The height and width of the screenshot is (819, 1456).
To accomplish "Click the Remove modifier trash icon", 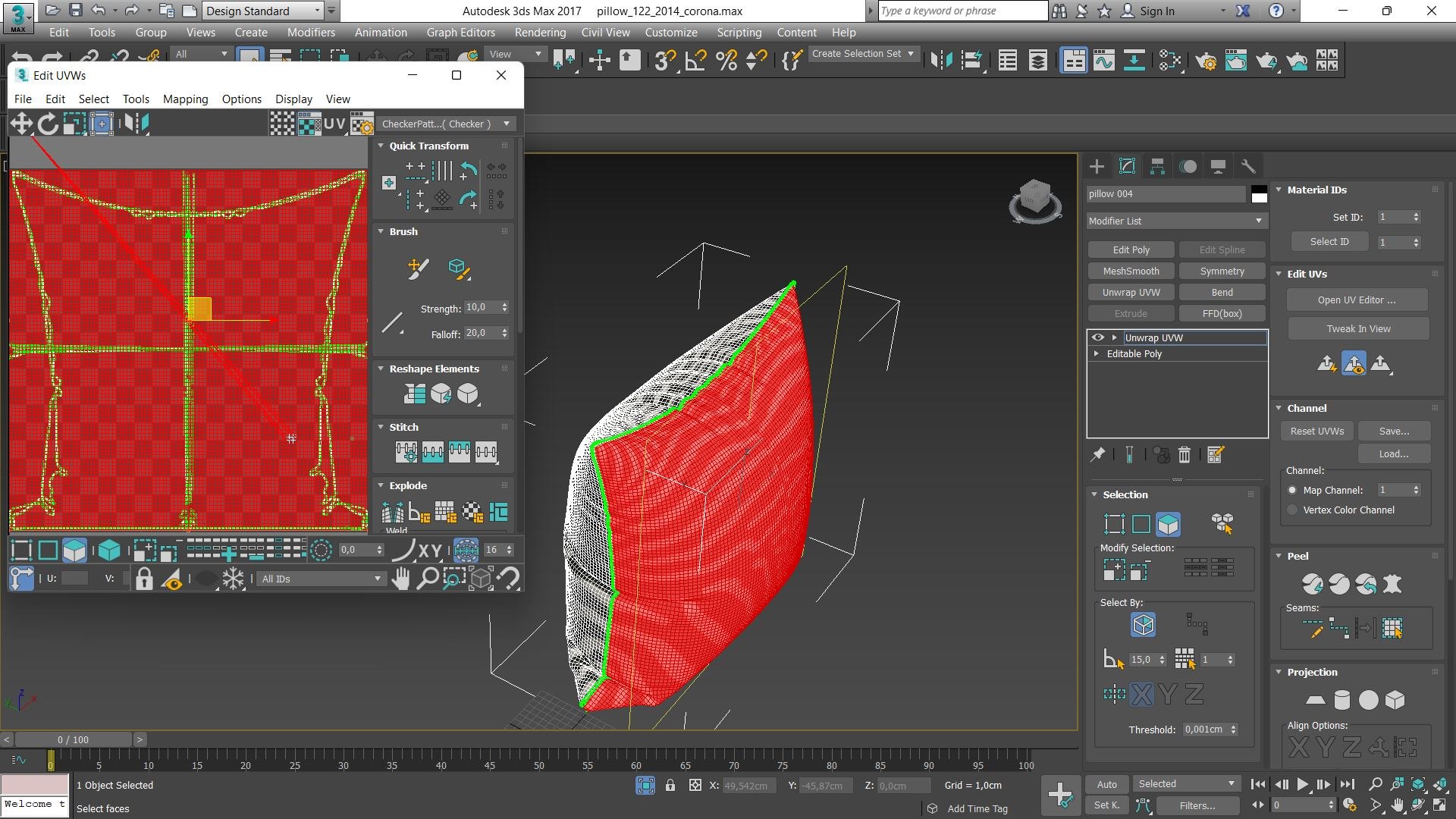I will coord(1185,454).
